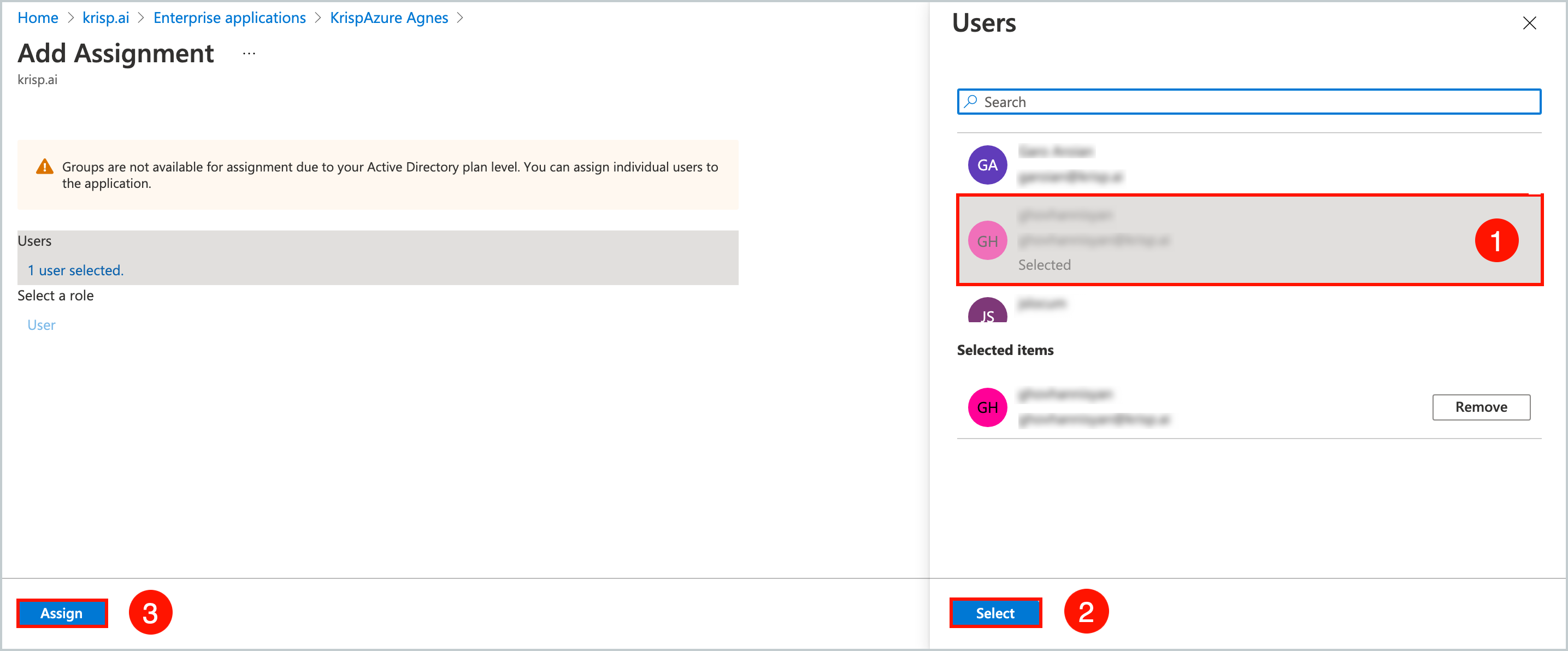Click the pink GH avatar in the user list
1568x651 pixels.
tap(987, 240)
